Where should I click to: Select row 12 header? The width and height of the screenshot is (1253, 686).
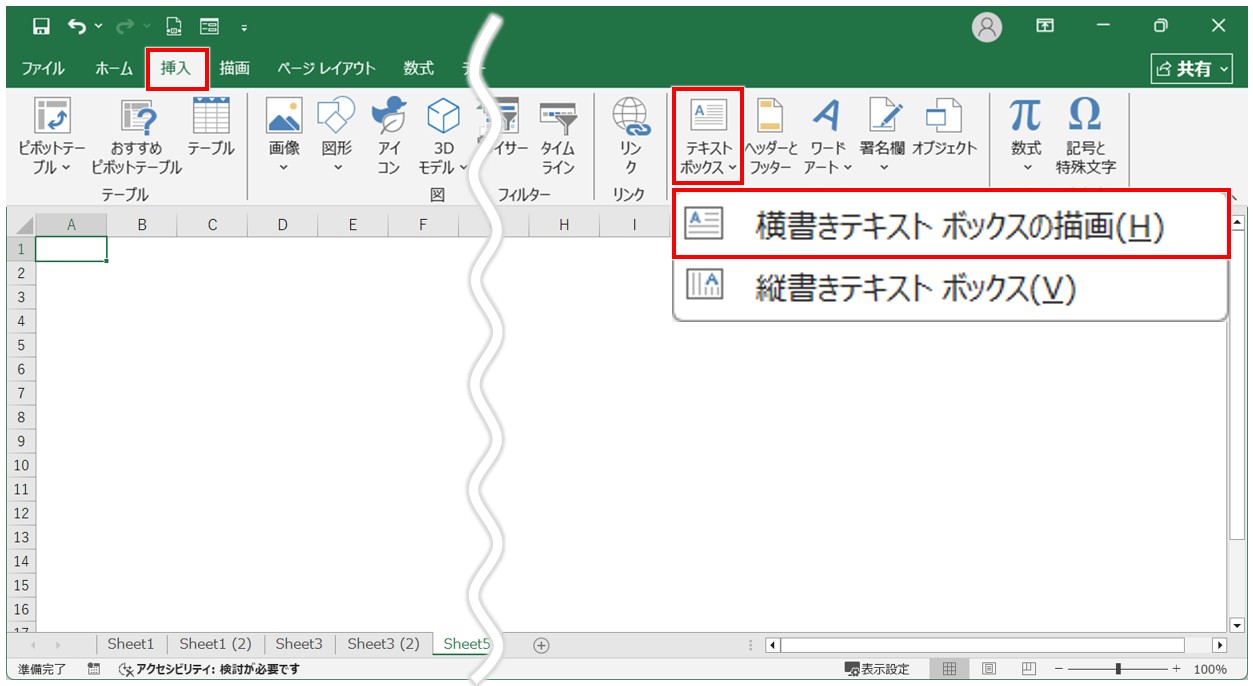21,513
